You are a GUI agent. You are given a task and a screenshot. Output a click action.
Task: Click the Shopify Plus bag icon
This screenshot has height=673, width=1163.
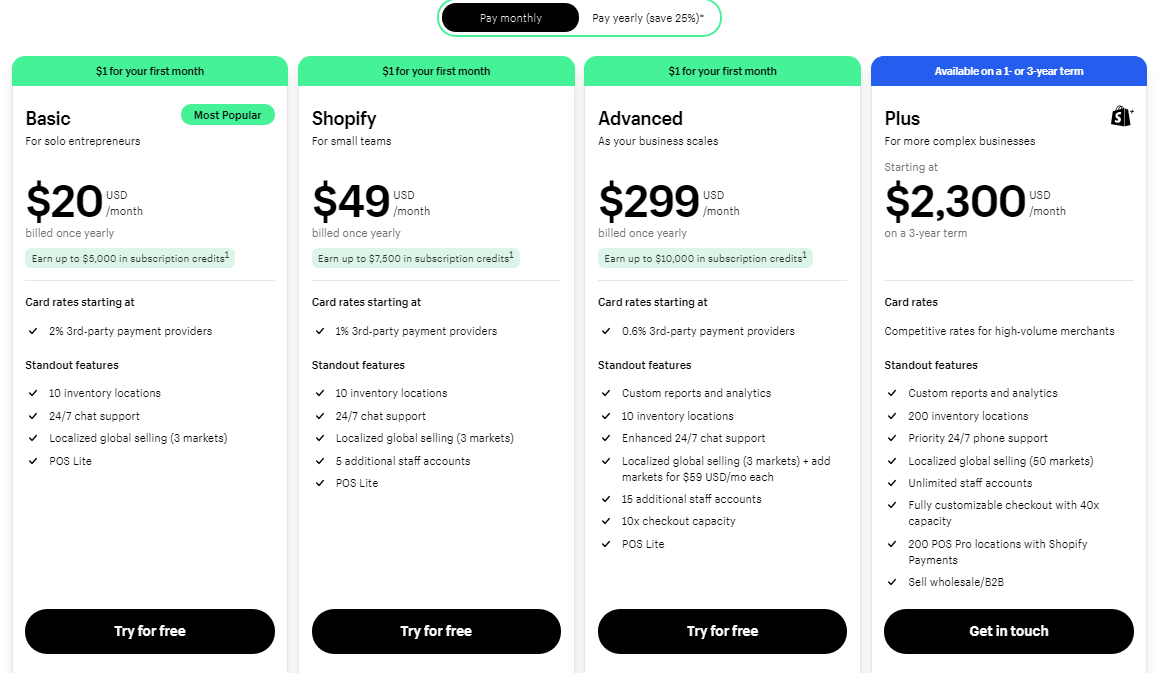pyautogui.click(x=1121, y=116)
